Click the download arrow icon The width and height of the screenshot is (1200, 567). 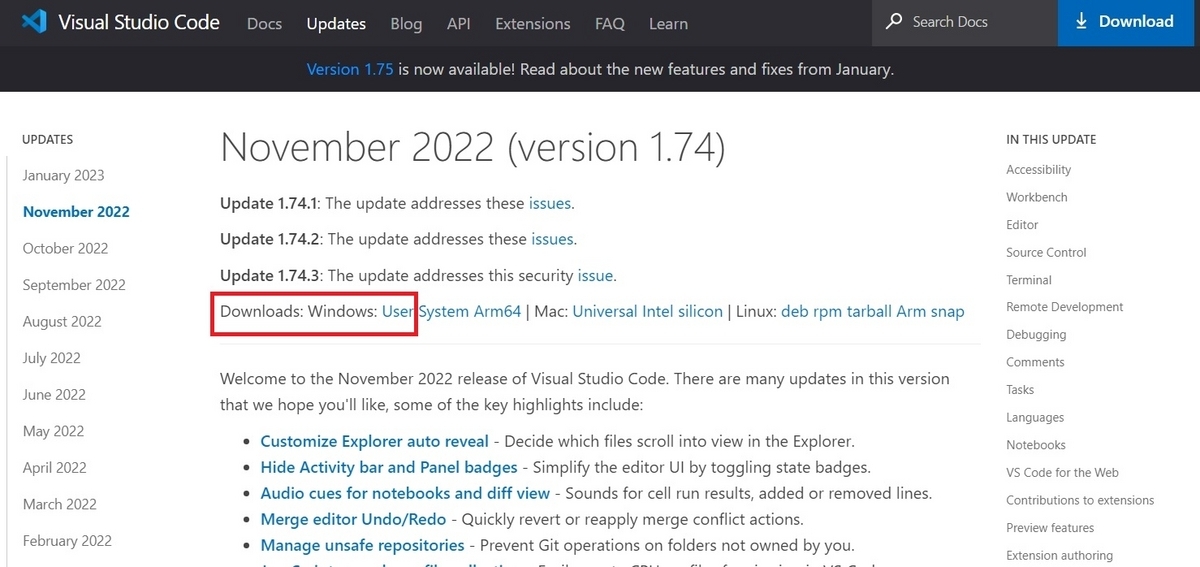pyautogui.click(x=1081, y=21)
